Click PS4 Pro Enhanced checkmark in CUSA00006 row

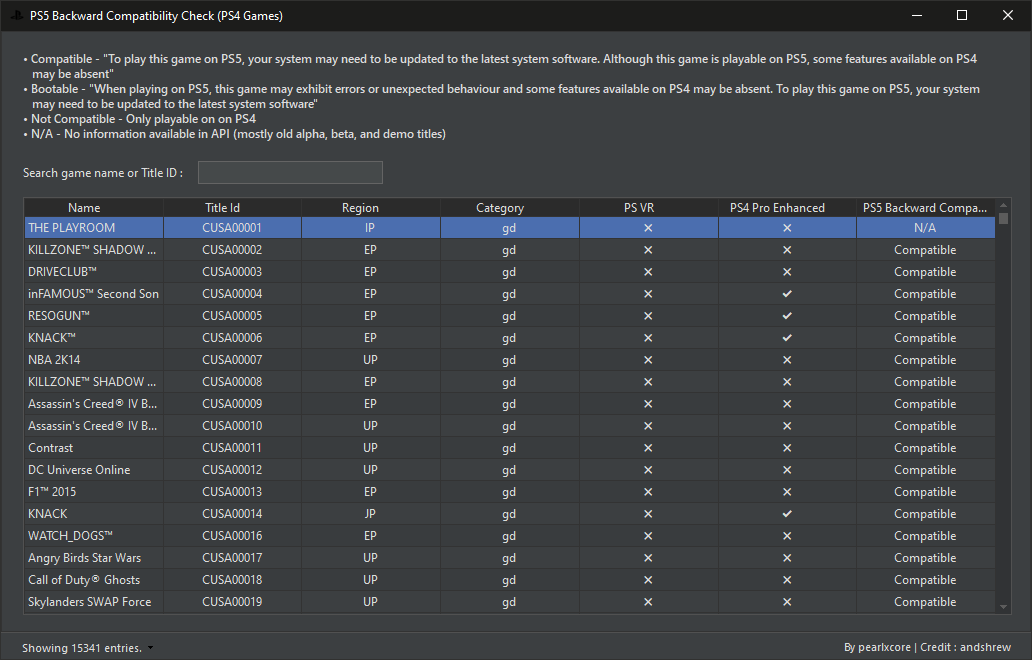tap(787, 338)
